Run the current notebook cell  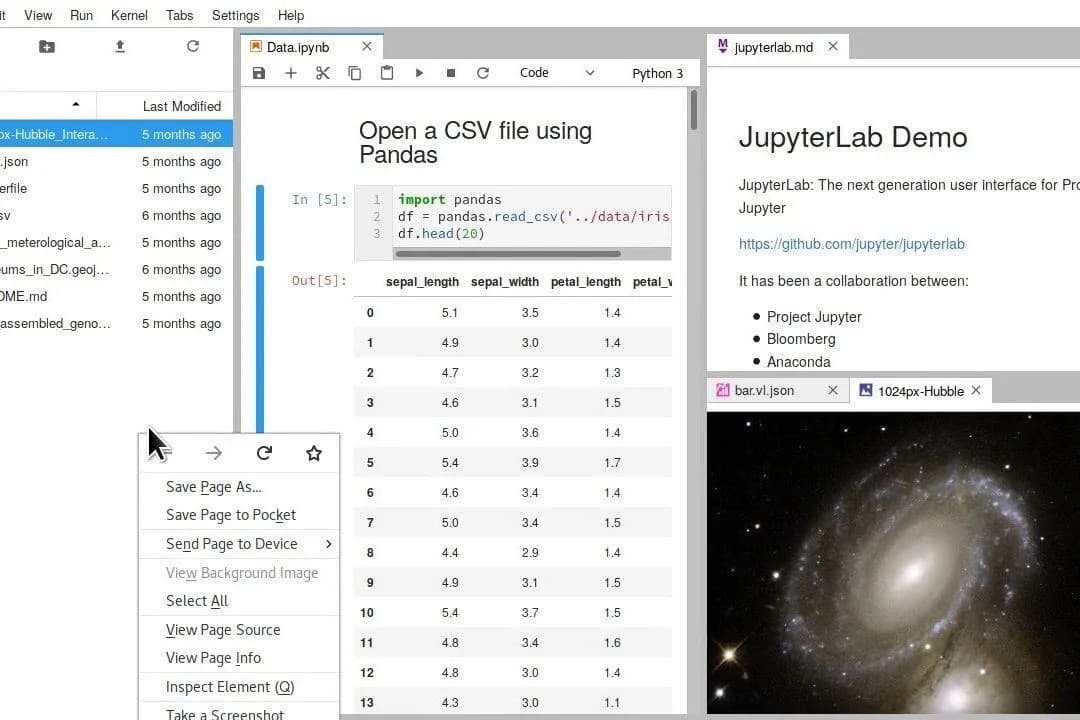[x=419, y=72]
